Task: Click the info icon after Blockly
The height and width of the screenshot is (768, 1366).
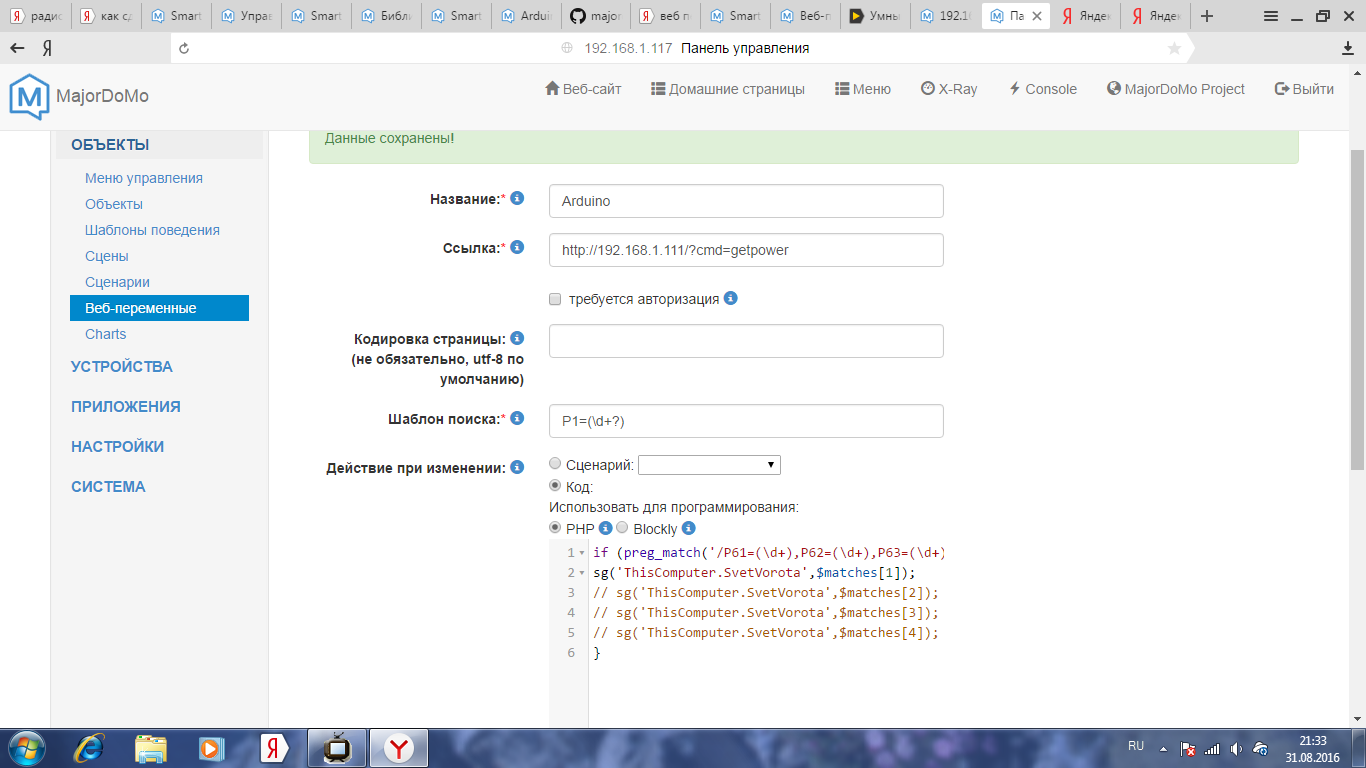Action: pyautogui.click(x=688, y=528)
